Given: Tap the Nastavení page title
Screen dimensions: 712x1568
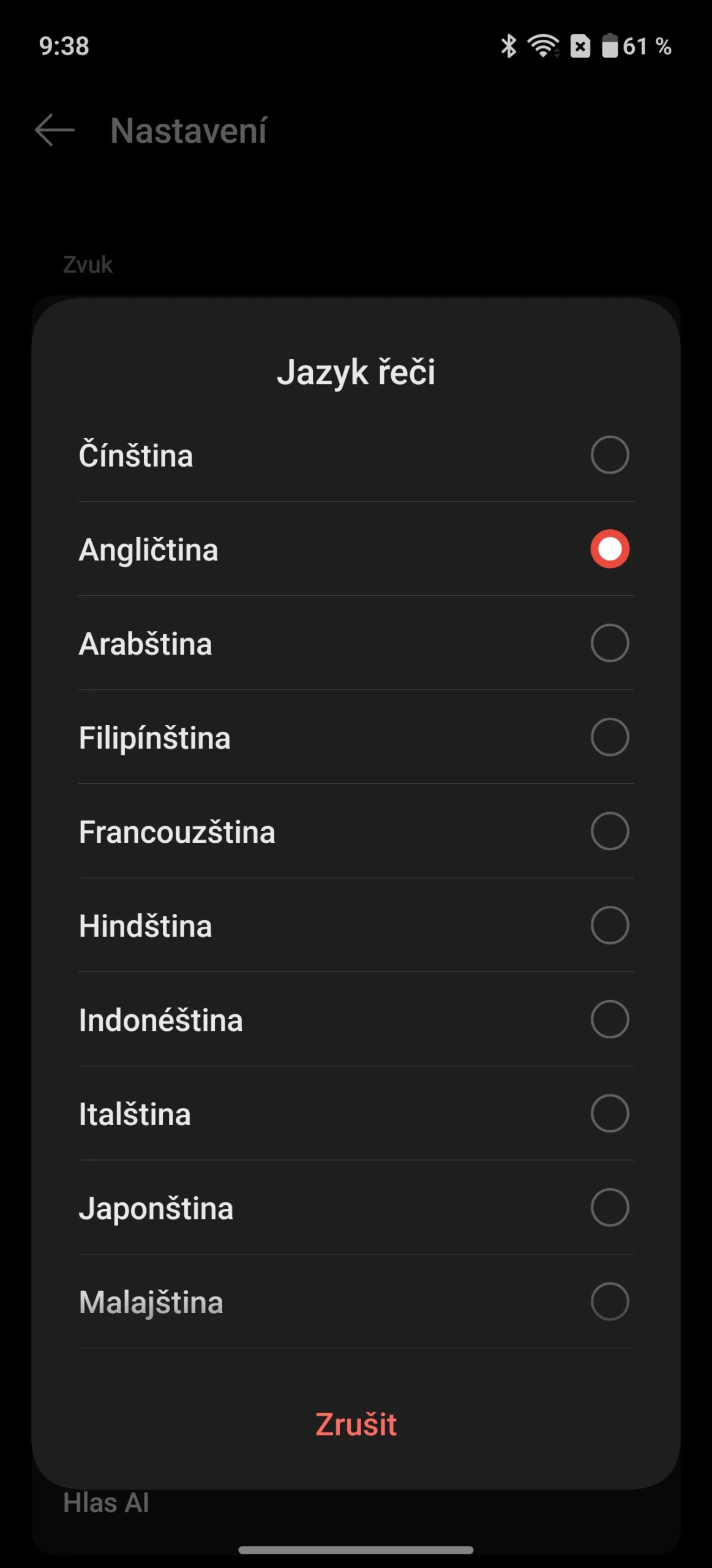Looking at the screenshot, I should (189, 130).
